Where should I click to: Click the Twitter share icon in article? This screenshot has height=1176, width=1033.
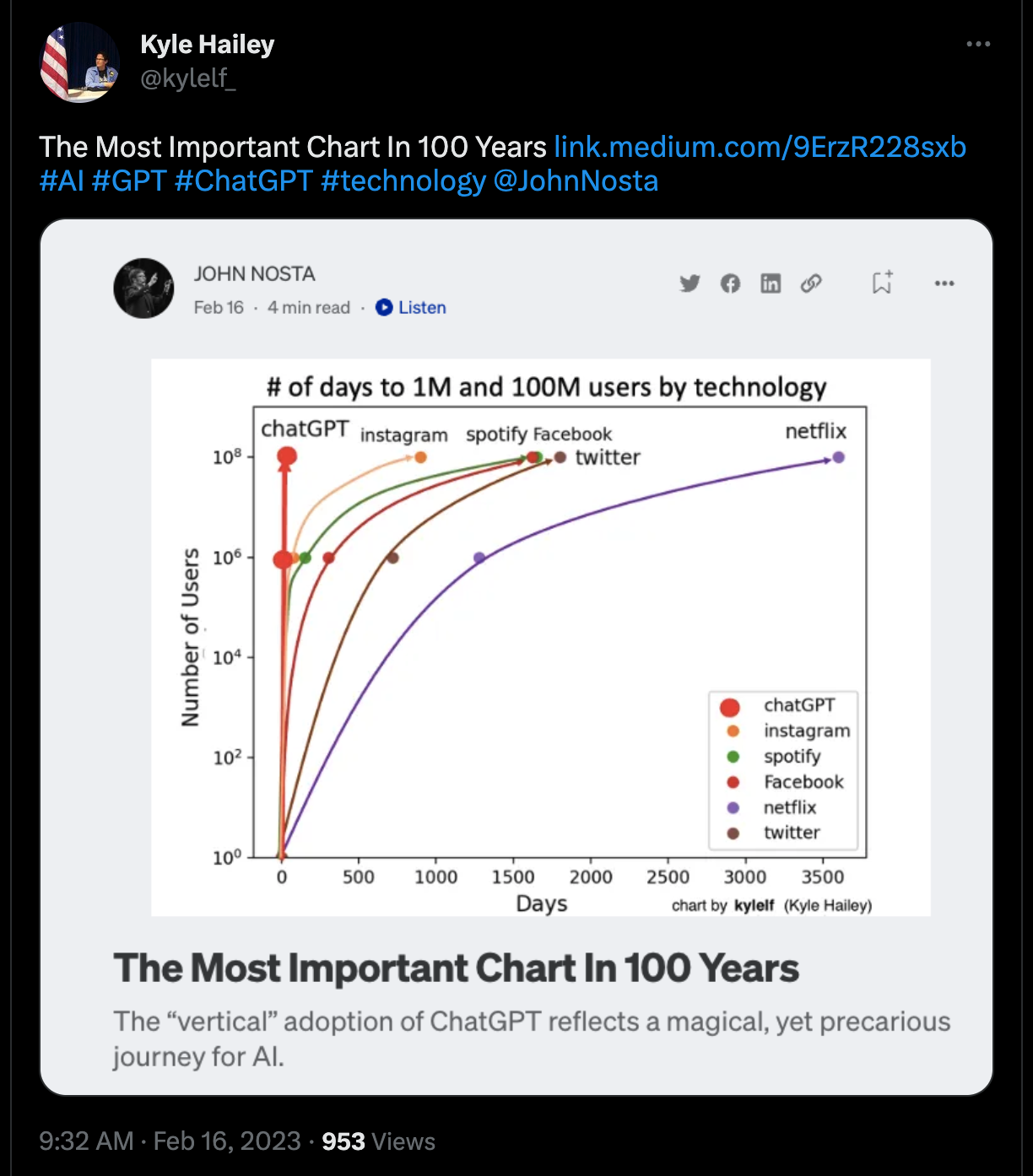690,283
